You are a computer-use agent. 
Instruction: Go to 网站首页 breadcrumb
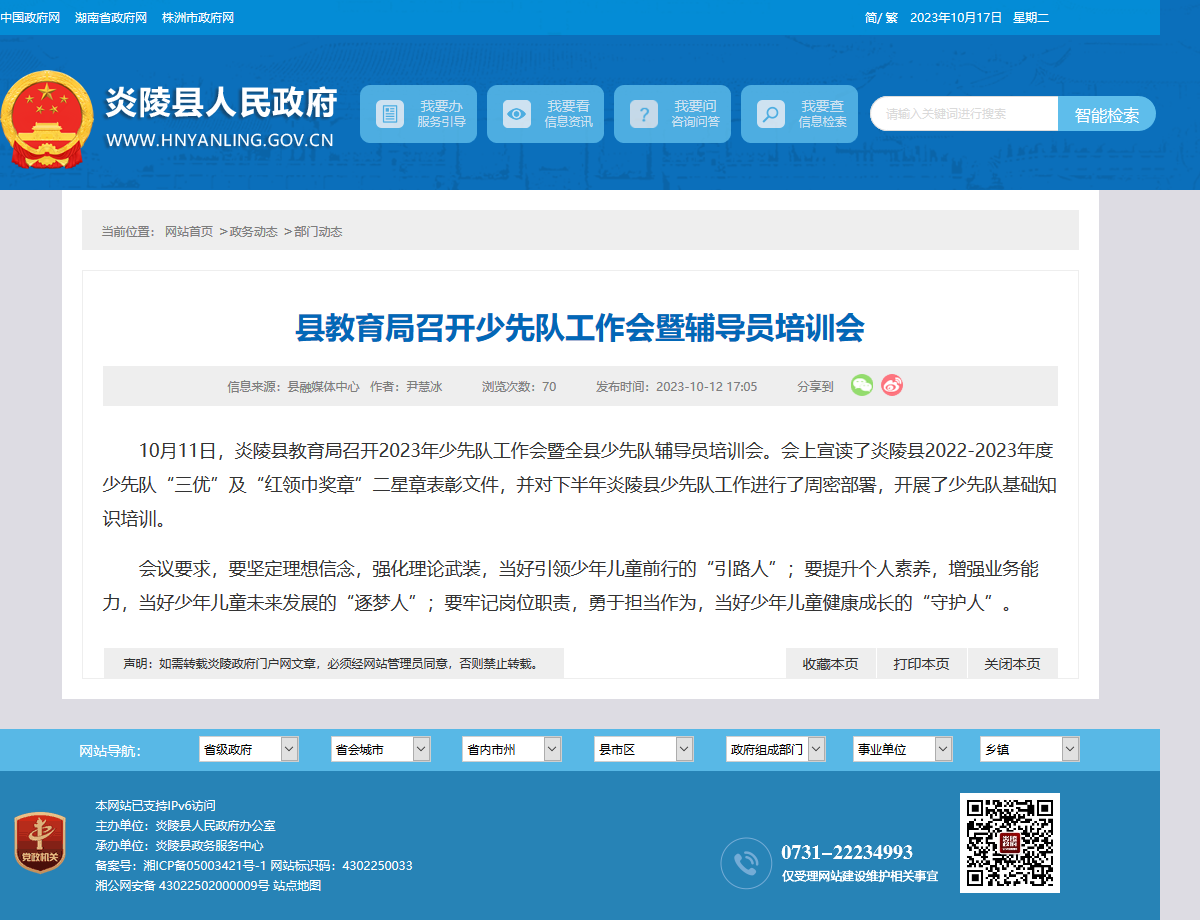coord(189,231)
